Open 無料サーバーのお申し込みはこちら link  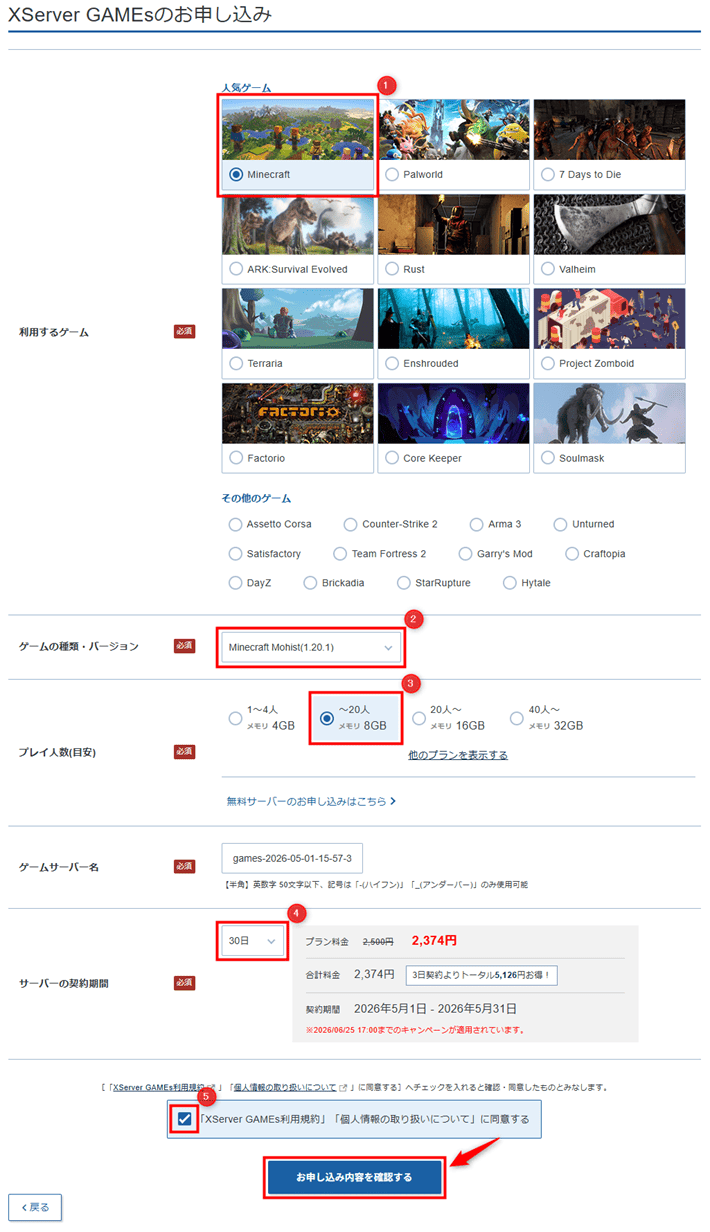point(312,801)
